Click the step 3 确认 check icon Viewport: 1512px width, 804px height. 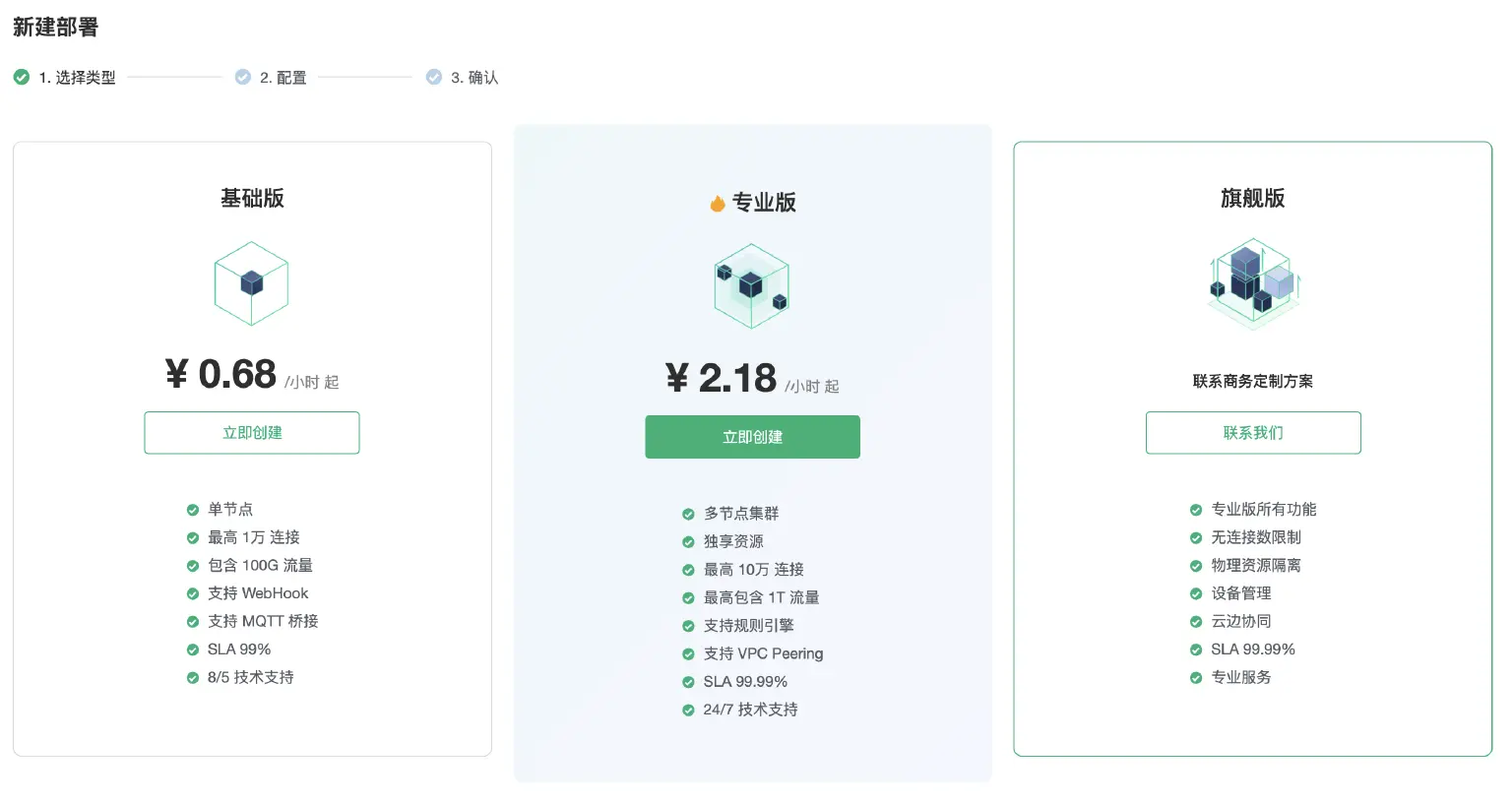click(434, 77)
